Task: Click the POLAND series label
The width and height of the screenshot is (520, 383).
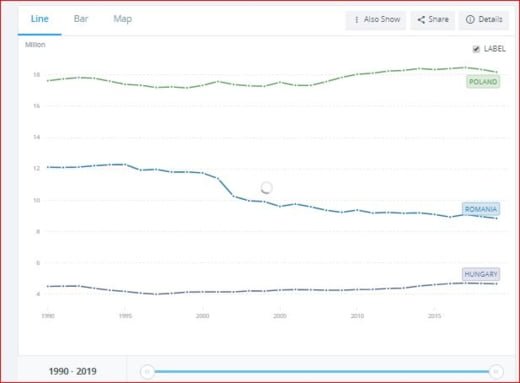Action: (483, 82)
